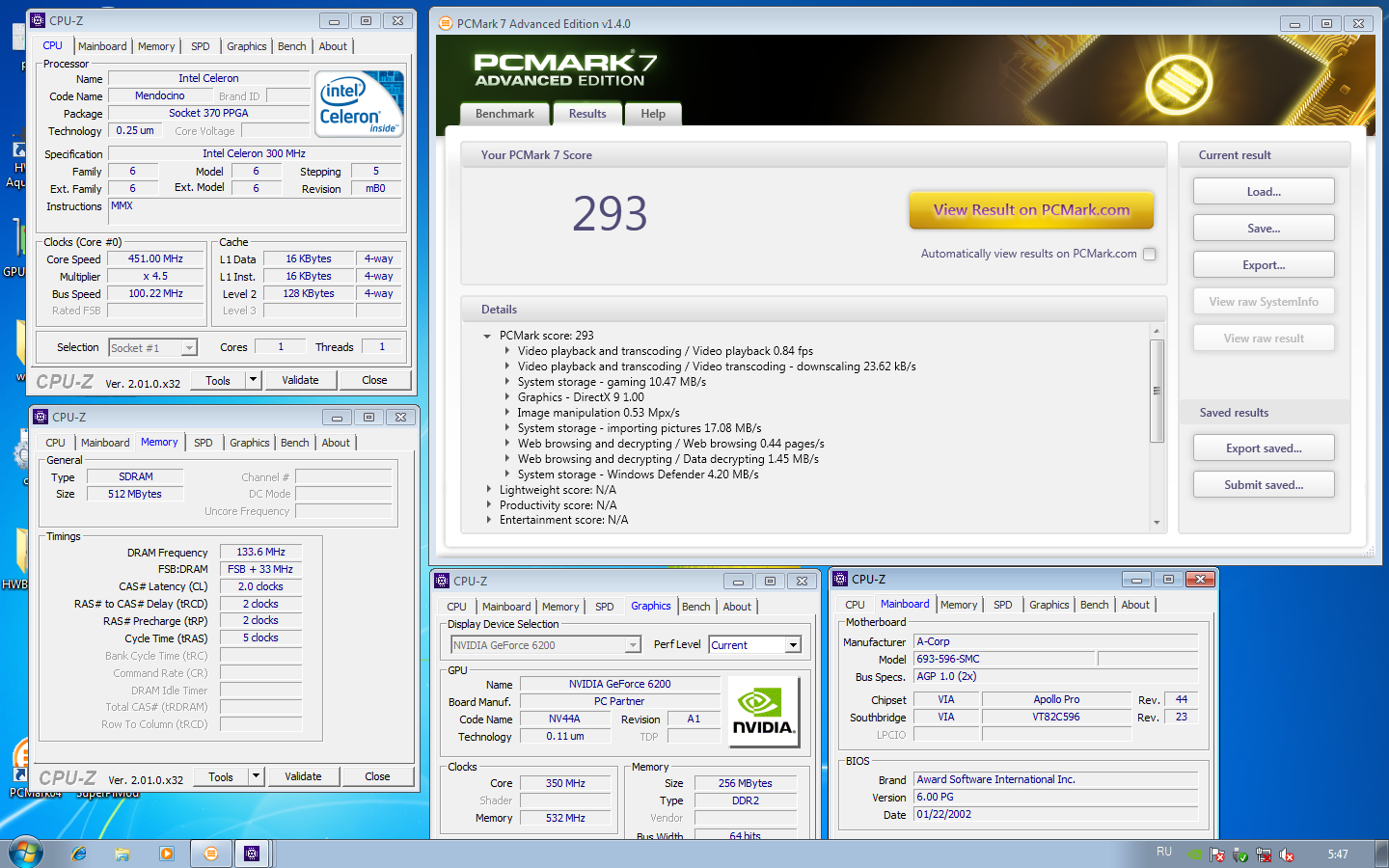Switch to Mainboard tab in top-left CPU-Z window
The image size is (1389, 868).
(x=102, y=46)
